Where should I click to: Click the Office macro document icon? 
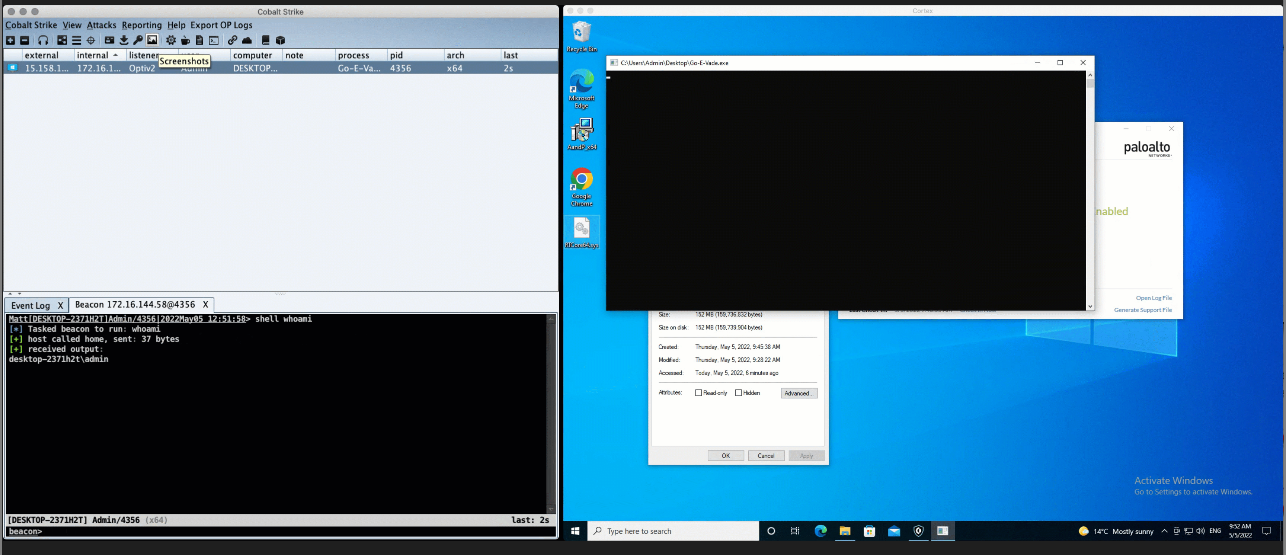pyautogui.click(x=199, y=40)
